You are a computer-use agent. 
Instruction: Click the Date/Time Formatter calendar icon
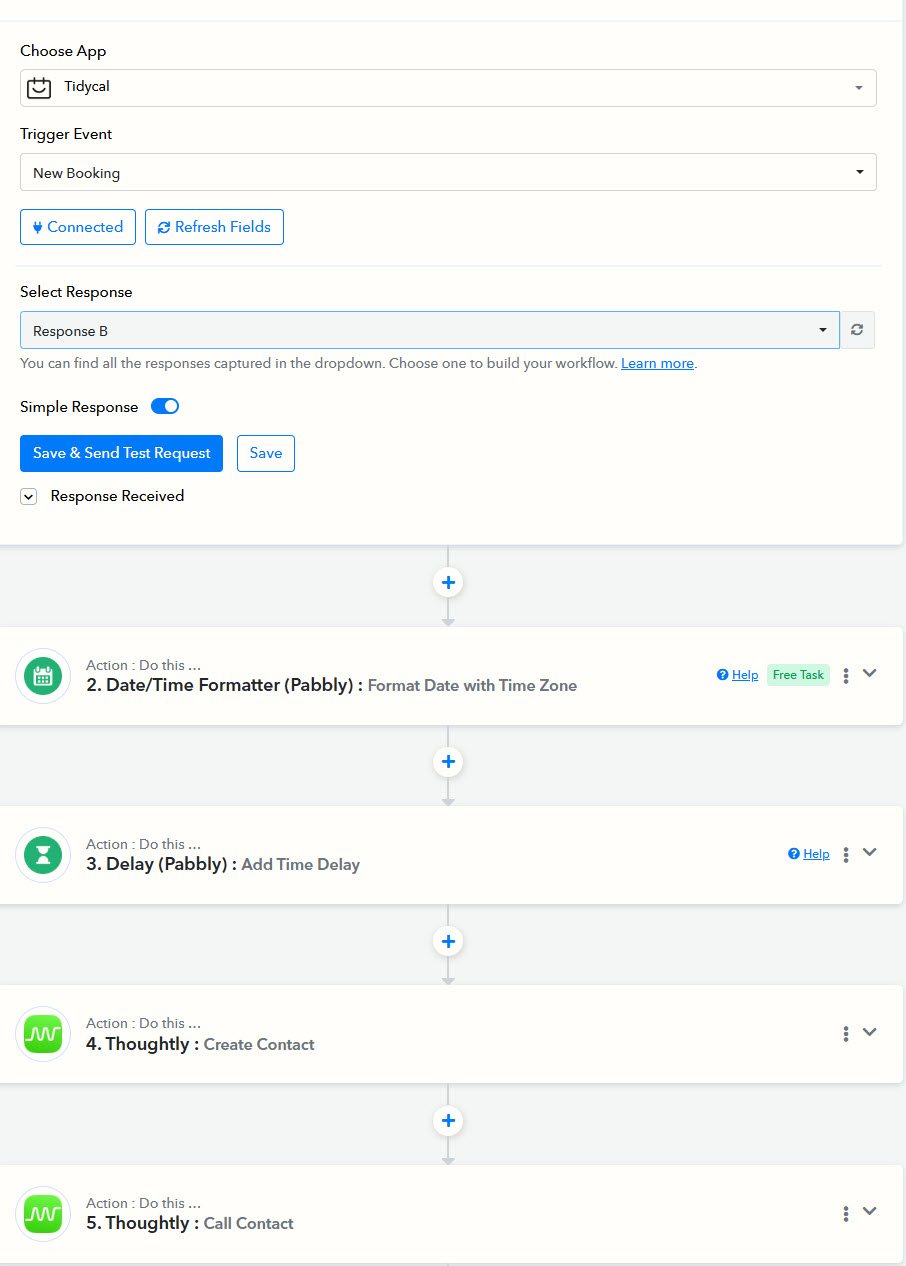click(x=43, y=676)
